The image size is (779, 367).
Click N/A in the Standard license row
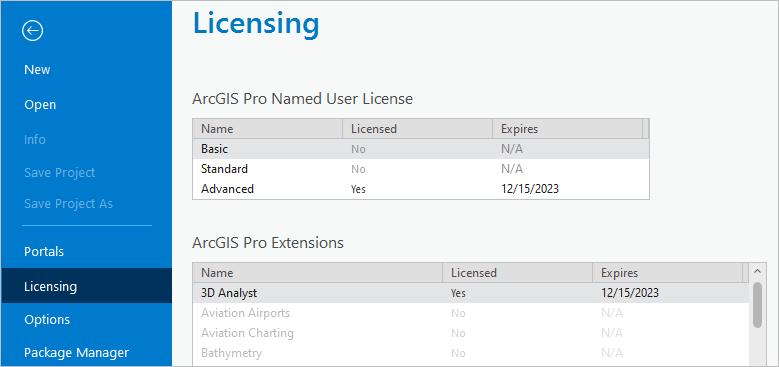tap(512, 169)
